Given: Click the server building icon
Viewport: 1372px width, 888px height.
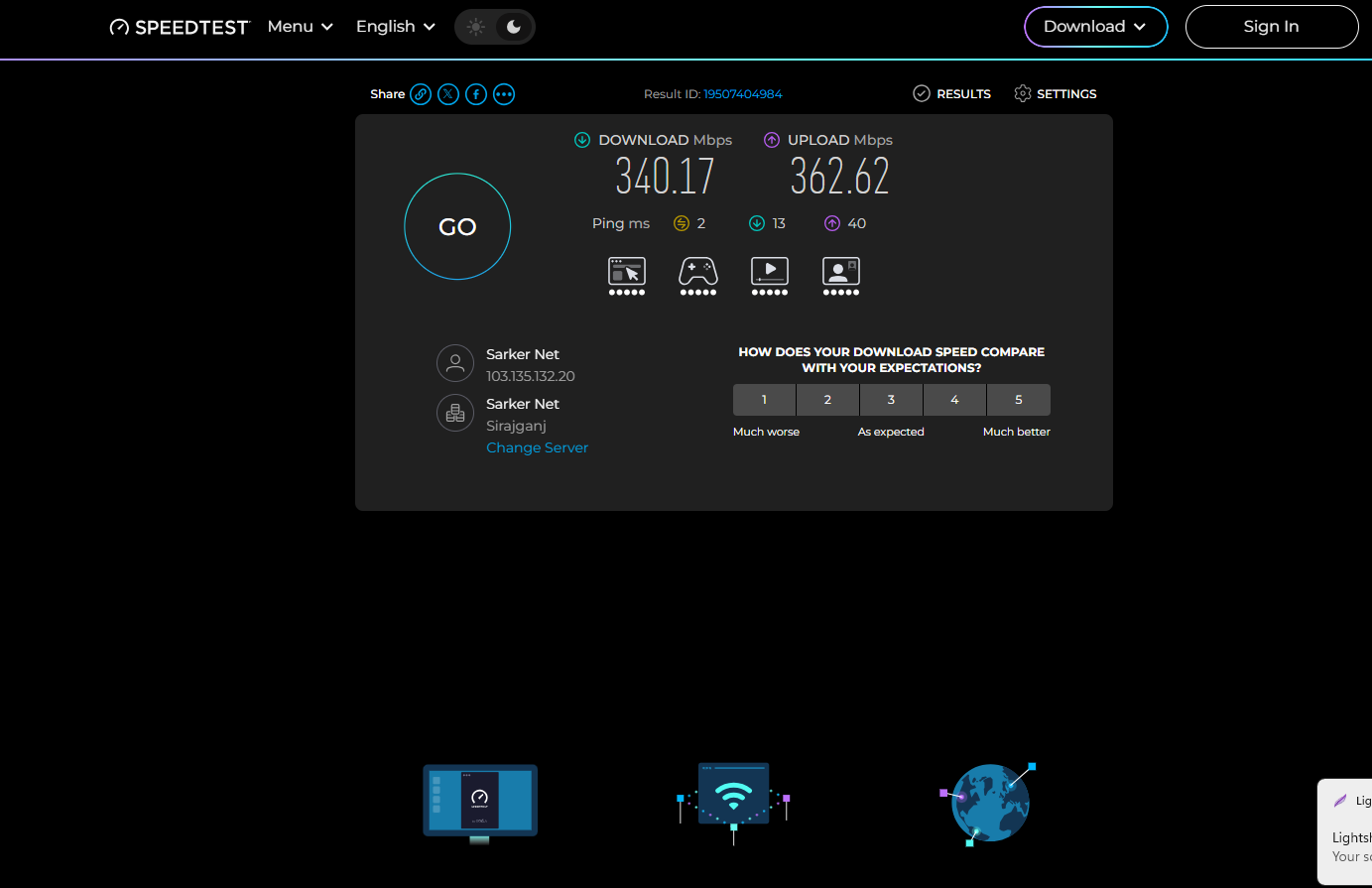Looking at the screenshot, I should [455, 413].
